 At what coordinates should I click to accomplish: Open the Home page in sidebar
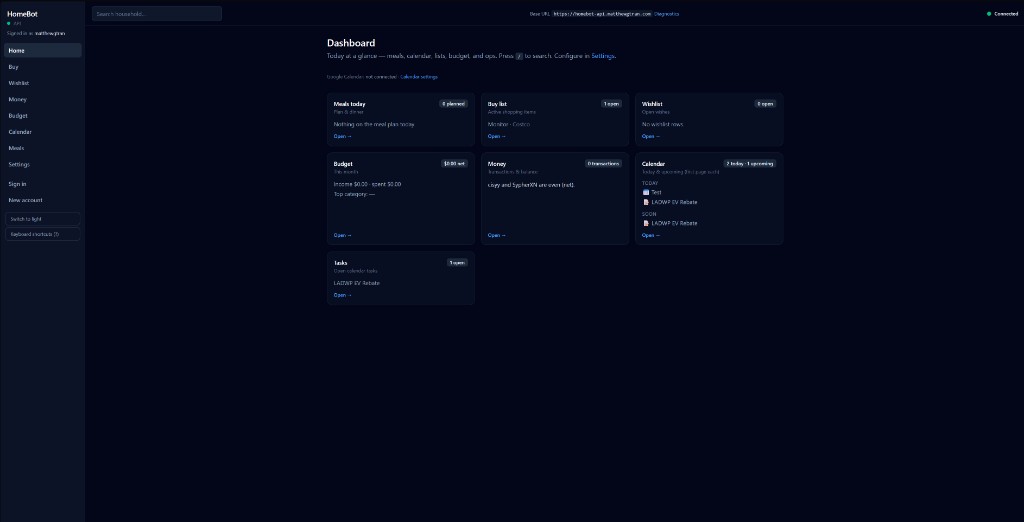pyautogui.click(x=43, y=50)
